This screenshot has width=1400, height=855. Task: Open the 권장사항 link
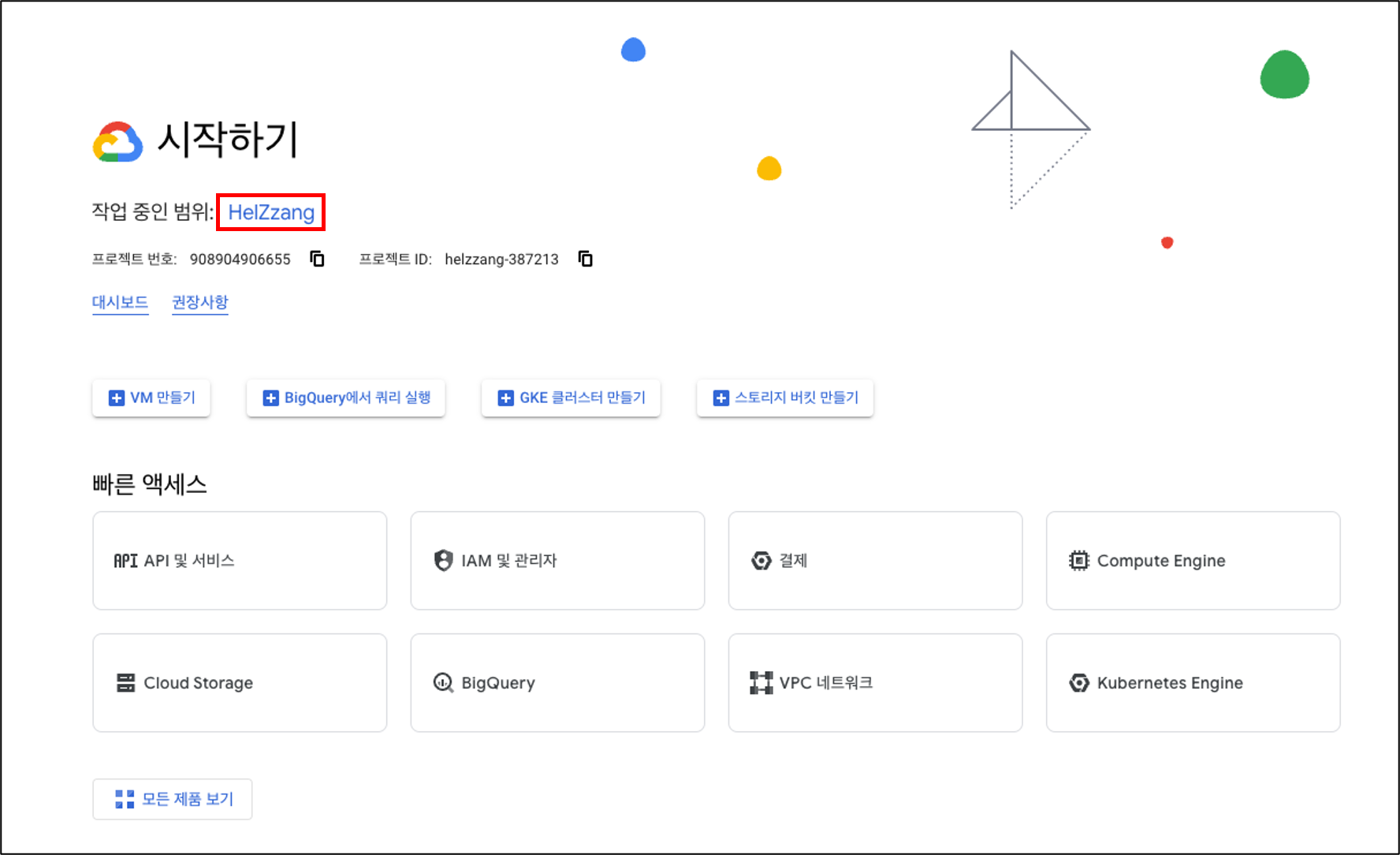[200, 302]
